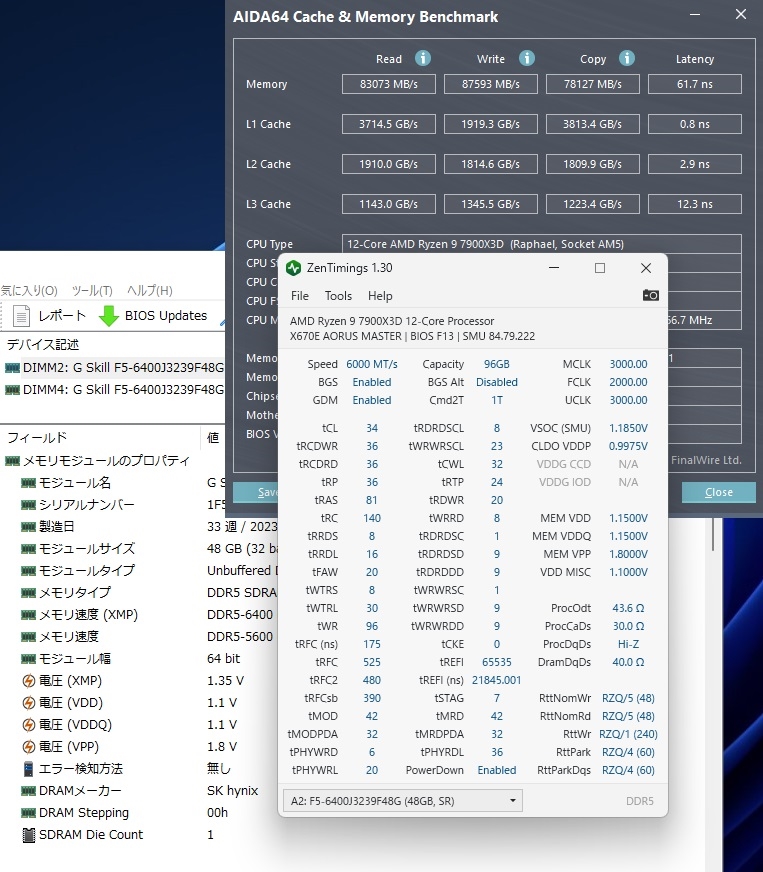
Task: Click the BIOS Updates toolbar button
Action: [x=153, y=315]
